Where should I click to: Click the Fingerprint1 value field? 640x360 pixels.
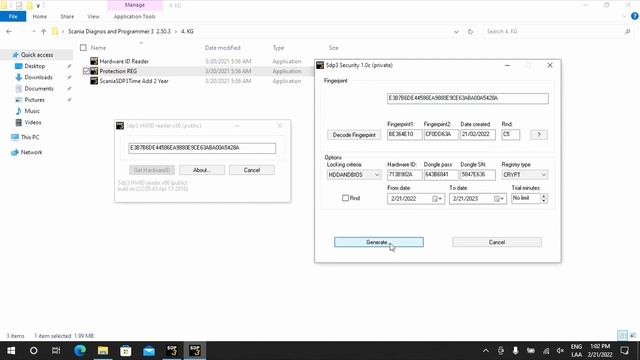(x=404, y=134)
